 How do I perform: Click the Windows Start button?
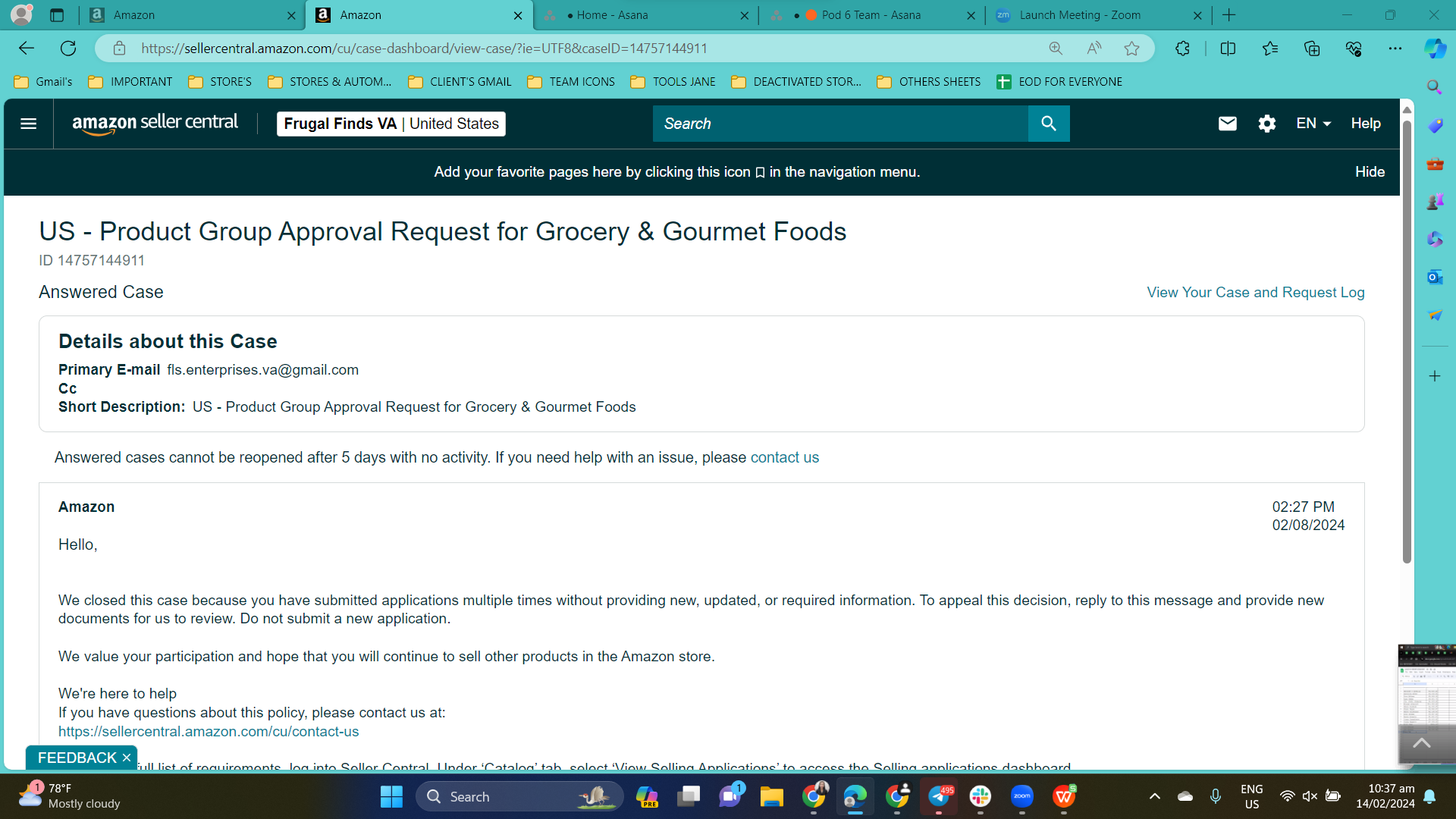click(391, 796)
